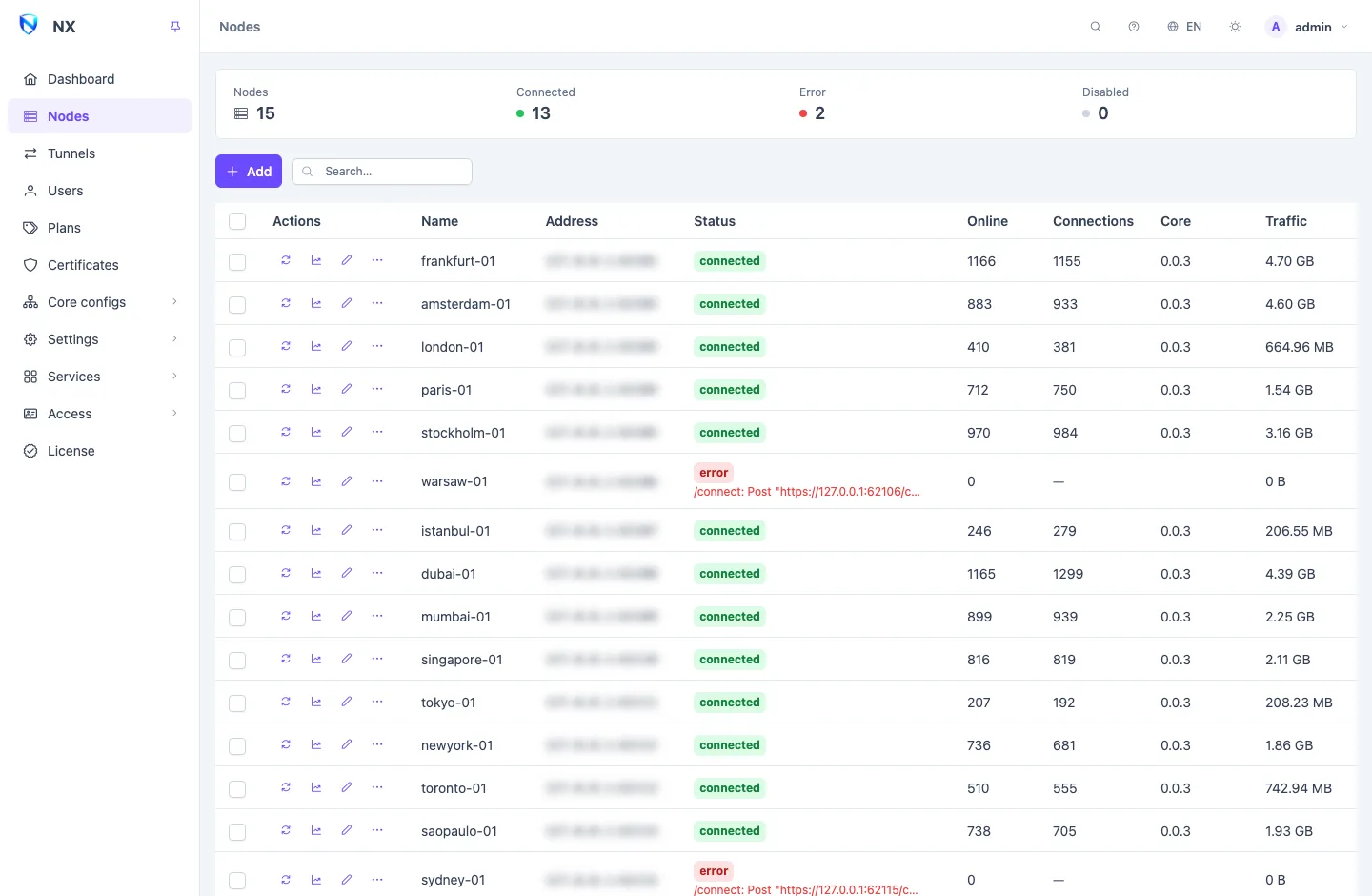Expand the Core configs menu
Viewport: 1372px width, 896px height.
(x=99, y=302)
